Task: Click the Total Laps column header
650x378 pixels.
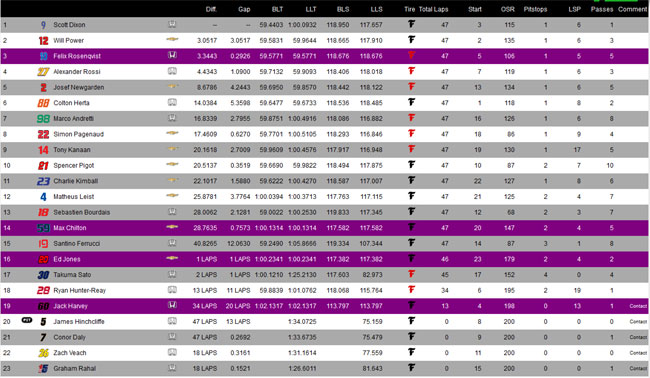Action: pyautogui.click(x=433, y=9)
